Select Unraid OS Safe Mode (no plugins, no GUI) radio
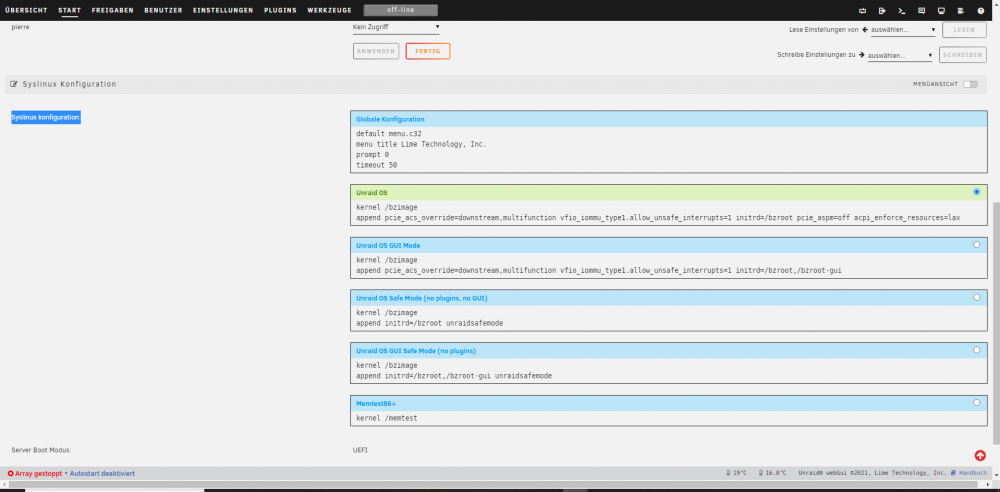This screenshot has width=1000, height=492. tap(976, 297)
